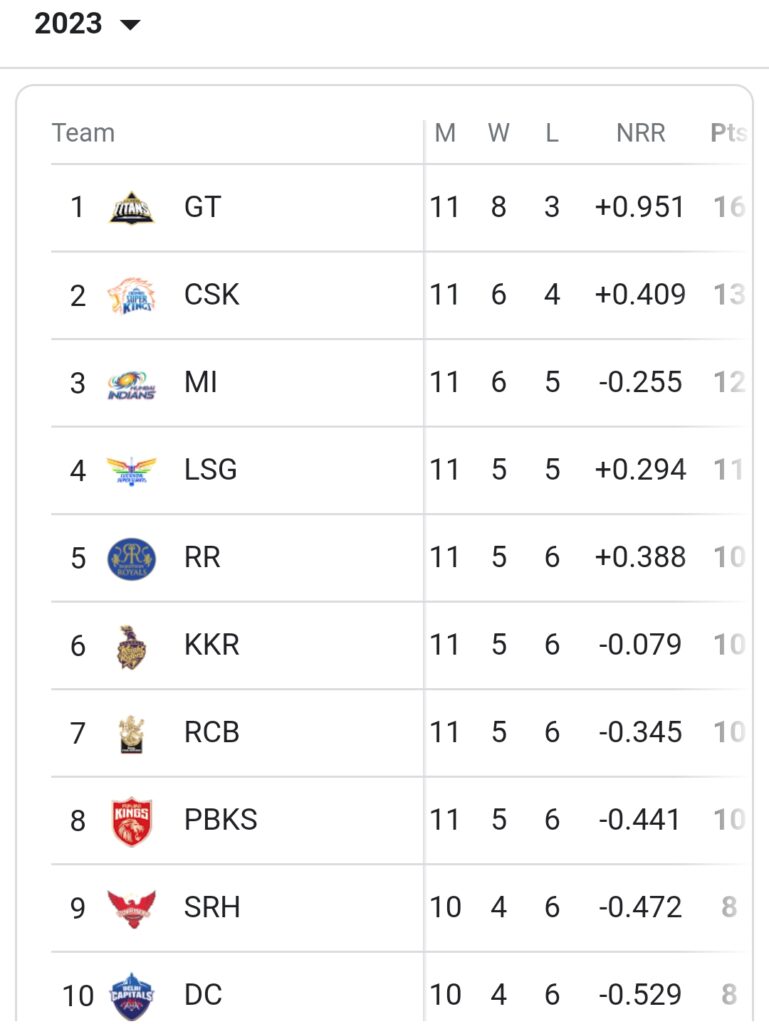The image size is (769, 1024).
Task: Click the Lucknow Super Giants logo
Action: click(x=131, y=471)
